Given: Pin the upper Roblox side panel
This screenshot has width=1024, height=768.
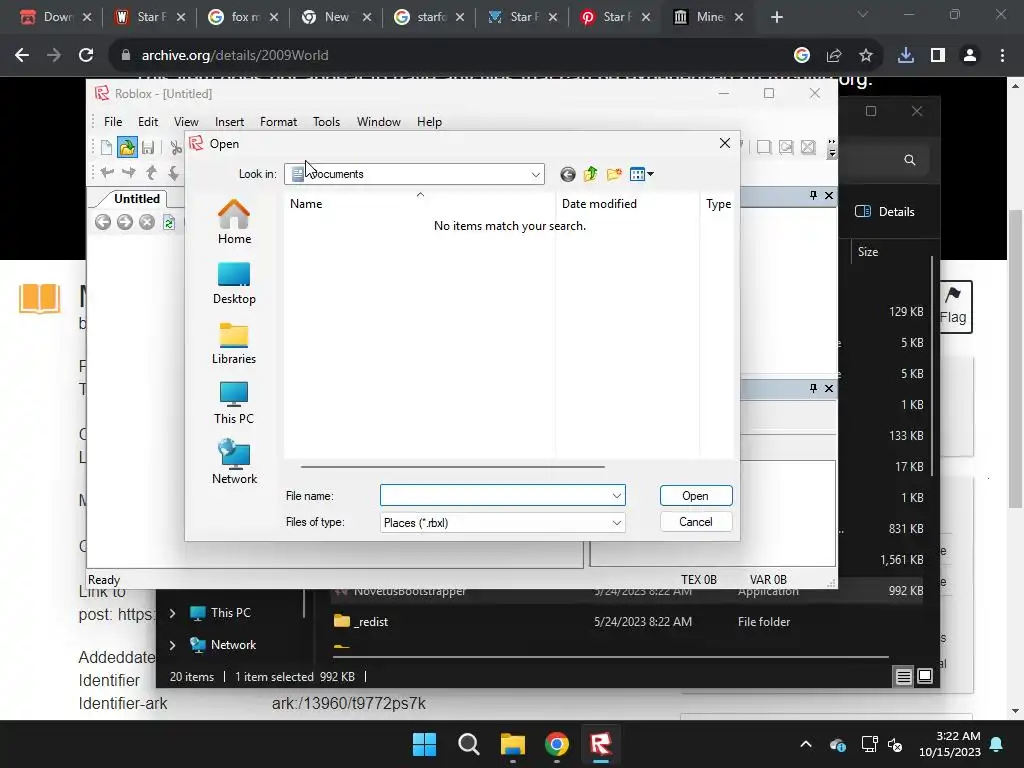Looking at the screenshot, I should point(813,195).
